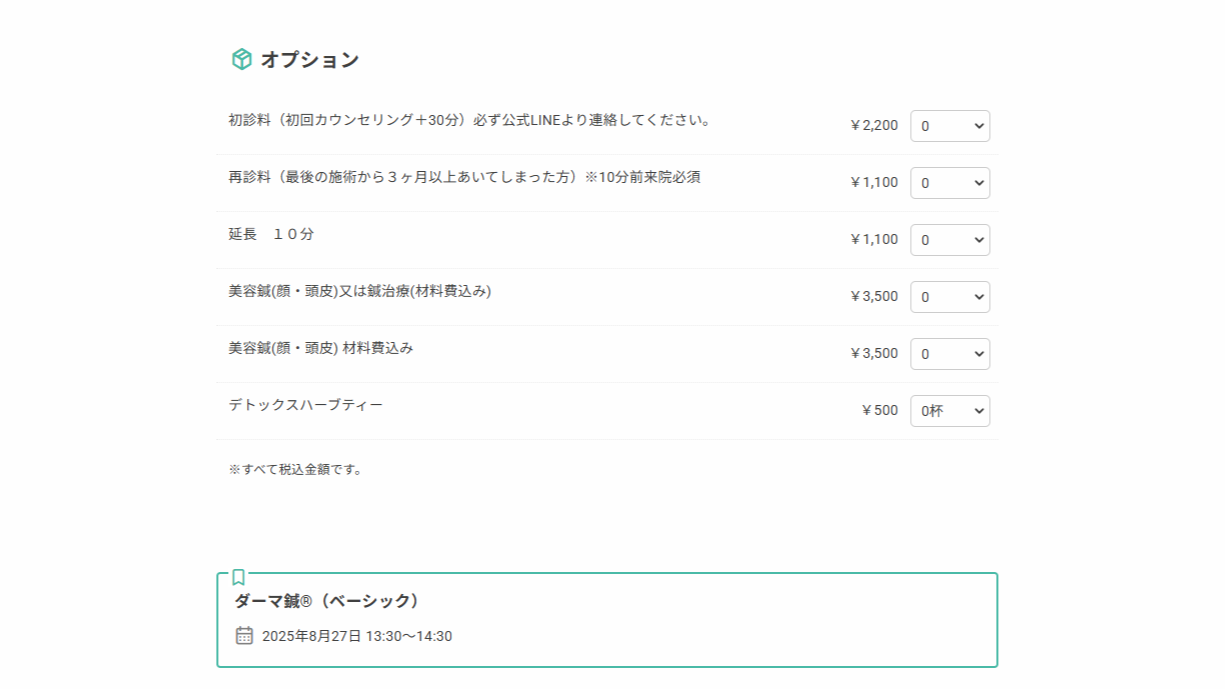1225x689 pixels.
Task: Open quantity dropdown for 美容鍼又は鍼治療
Action: [x=950, y=297]
